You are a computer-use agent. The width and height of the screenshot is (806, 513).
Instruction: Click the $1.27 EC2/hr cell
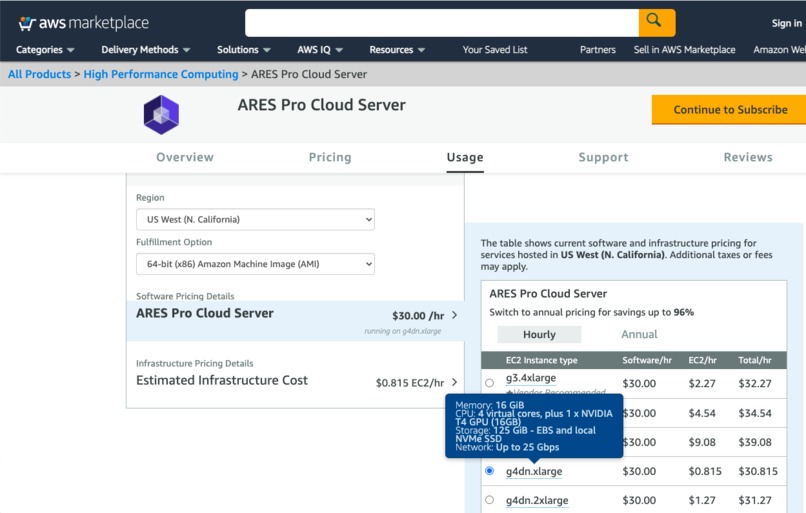pyautogui.click(x=702, y=500)
